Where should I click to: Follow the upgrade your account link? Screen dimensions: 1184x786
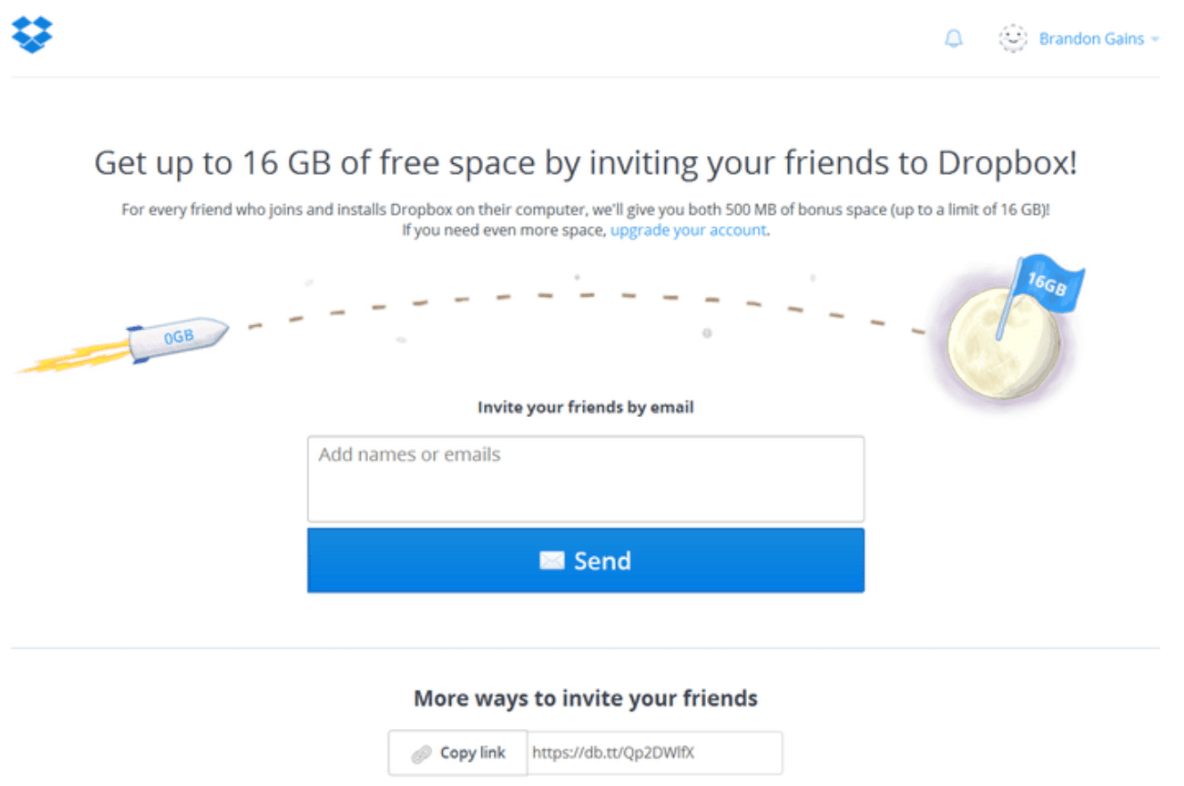coord(688,230)
